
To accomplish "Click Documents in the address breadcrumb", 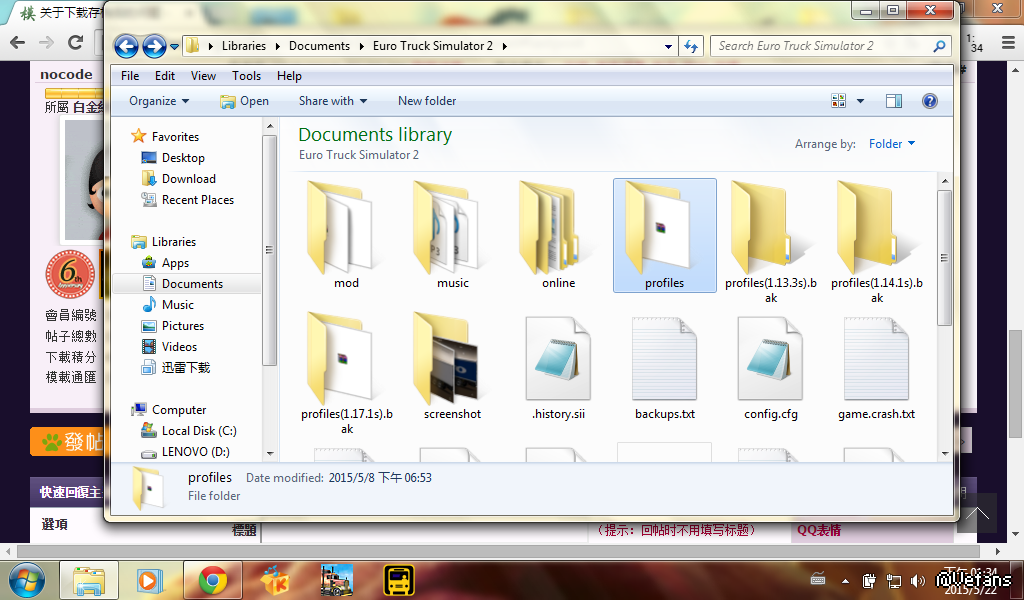I will (x=319, y=46).
